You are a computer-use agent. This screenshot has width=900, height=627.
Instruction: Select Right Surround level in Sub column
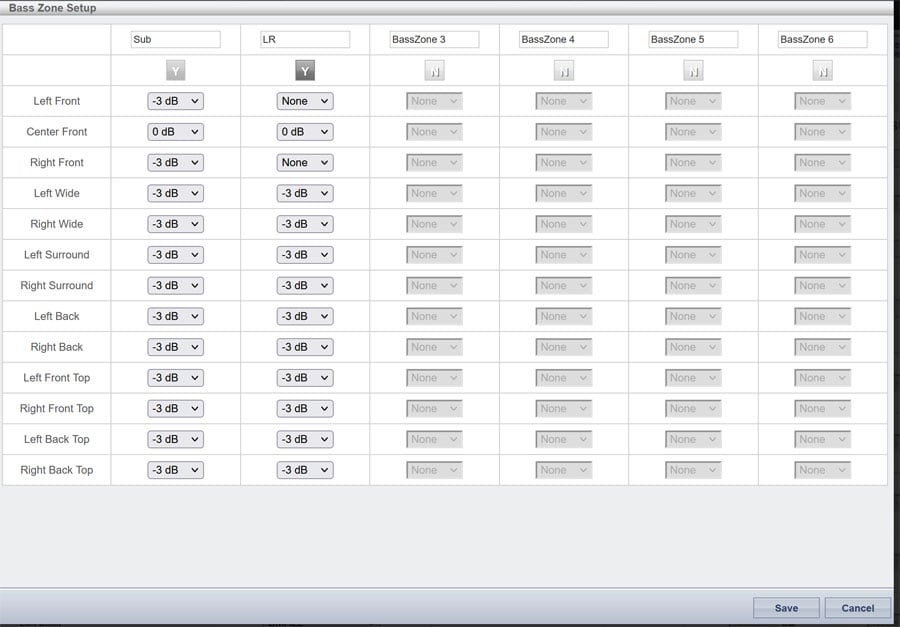tap(175, 286)
